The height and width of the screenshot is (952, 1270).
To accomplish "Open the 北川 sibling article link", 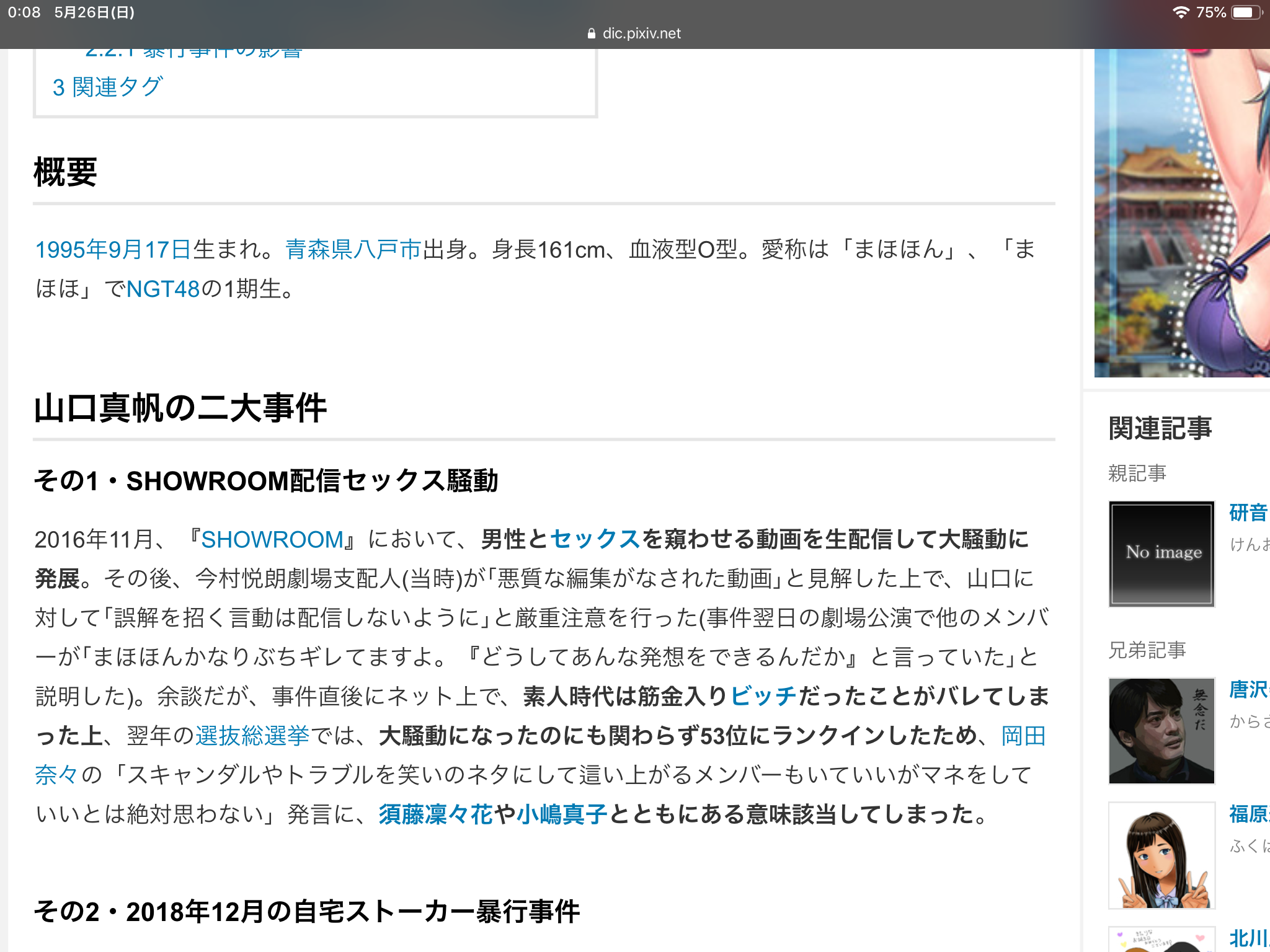I will 1249,938.
